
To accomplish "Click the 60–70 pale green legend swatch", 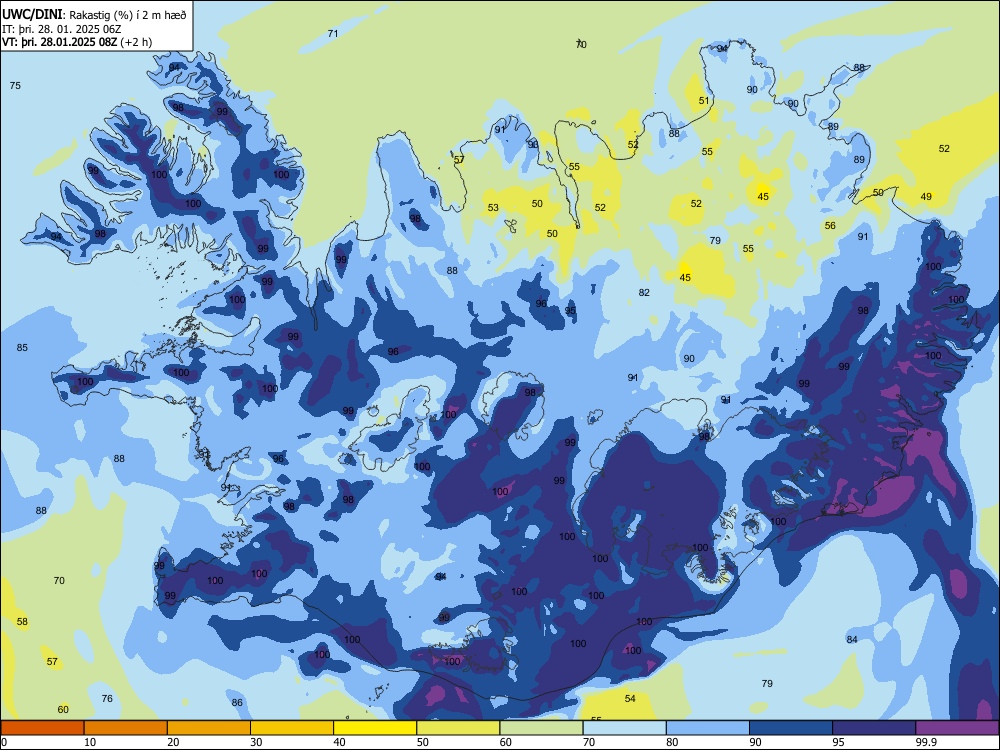I will tap(541, 728).
